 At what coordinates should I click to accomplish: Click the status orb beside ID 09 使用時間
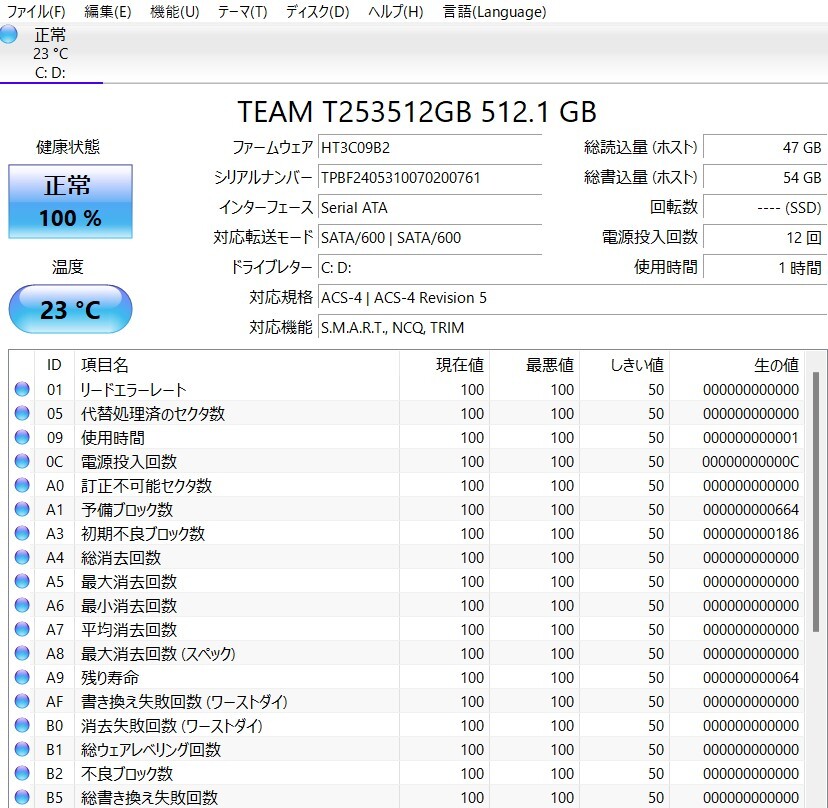point(22,438)
